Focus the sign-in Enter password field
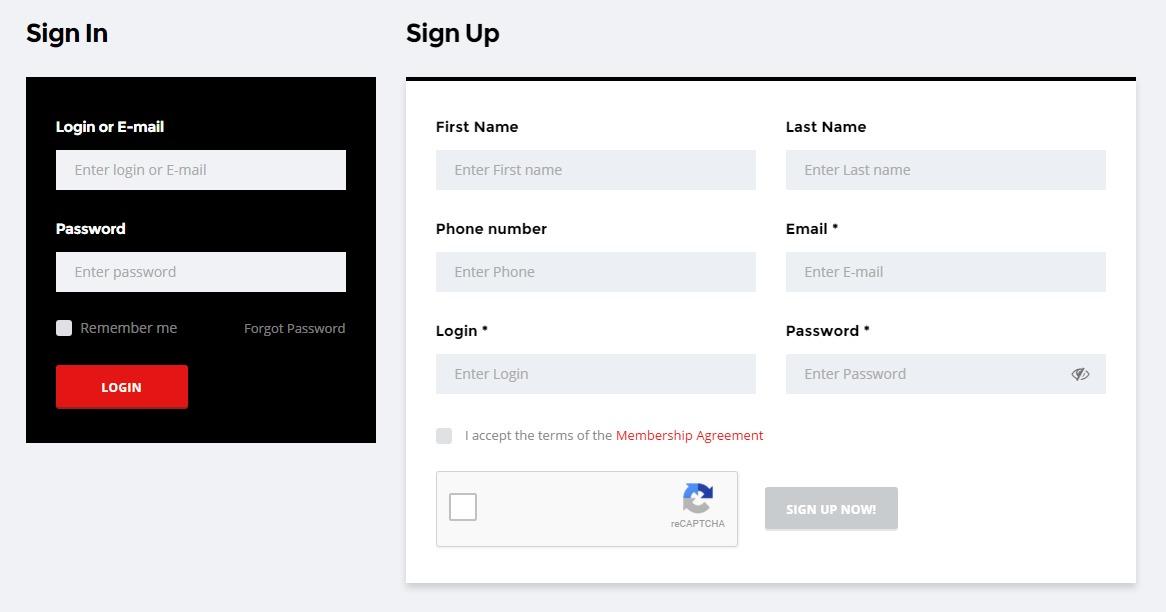1166x612 pixels. point(201,271)
